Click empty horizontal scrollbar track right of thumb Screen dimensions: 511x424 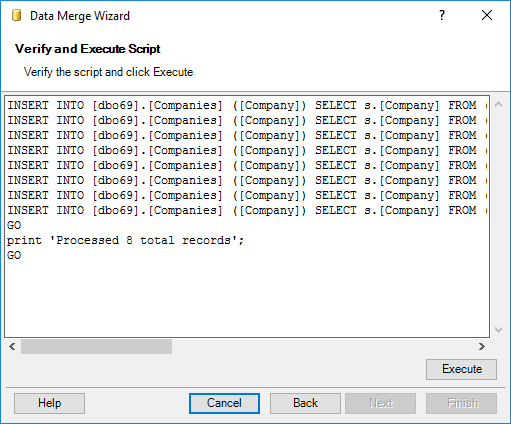click(x=323, y=347)
